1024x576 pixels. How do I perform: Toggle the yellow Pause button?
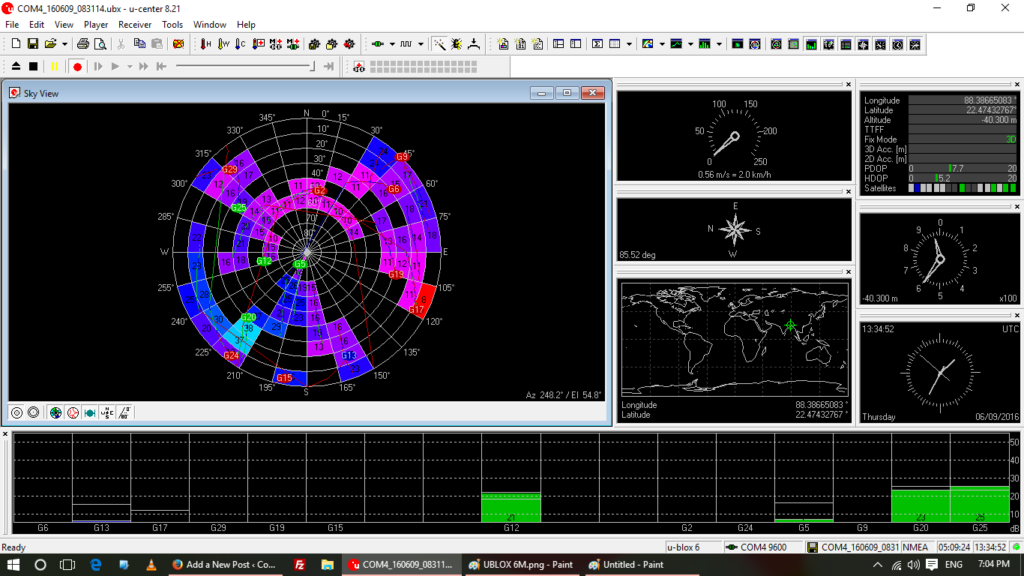tap(54, 66)
